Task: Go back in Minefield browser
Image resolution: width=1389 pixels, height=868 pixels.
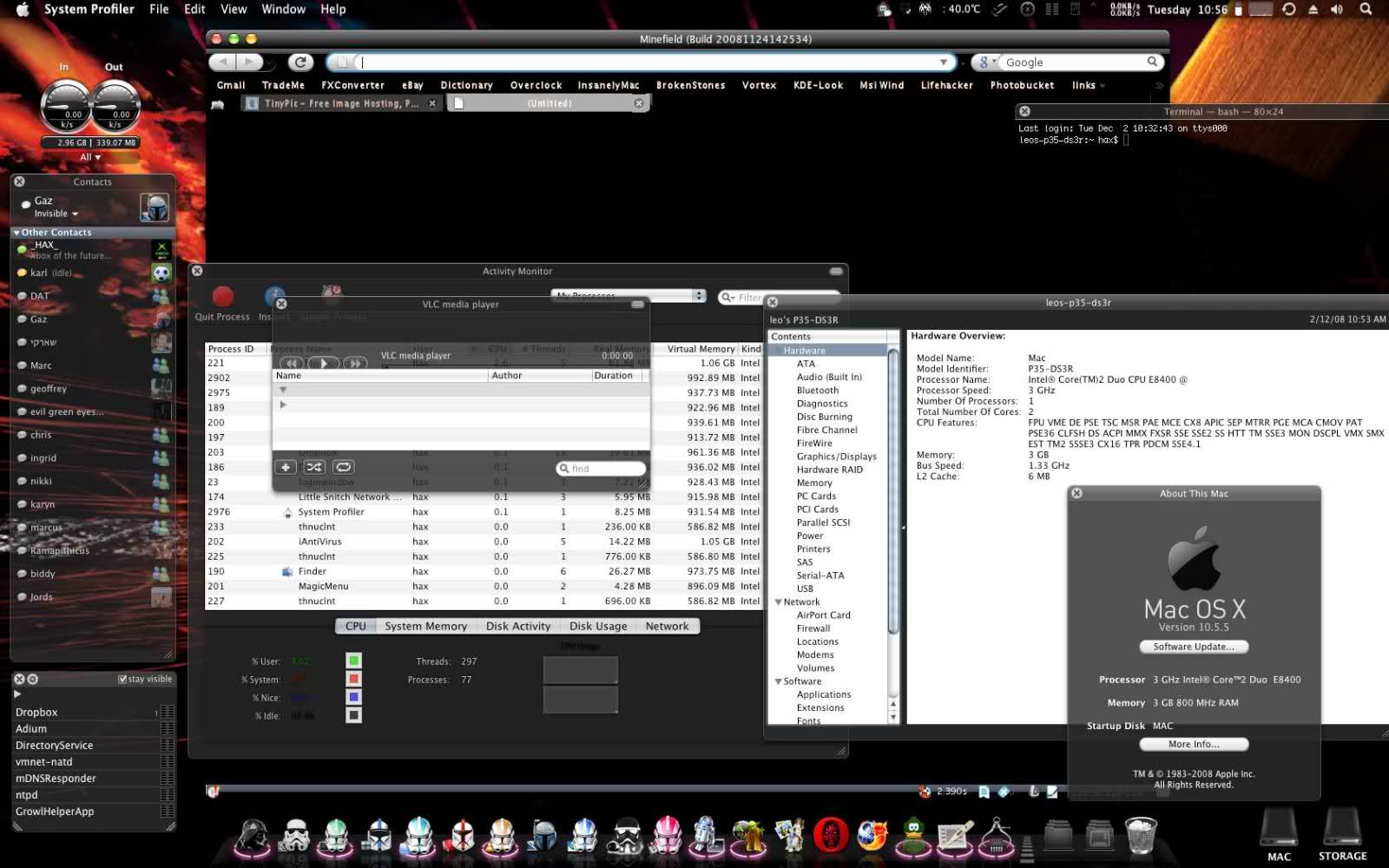Action: (x=223, y=62)
